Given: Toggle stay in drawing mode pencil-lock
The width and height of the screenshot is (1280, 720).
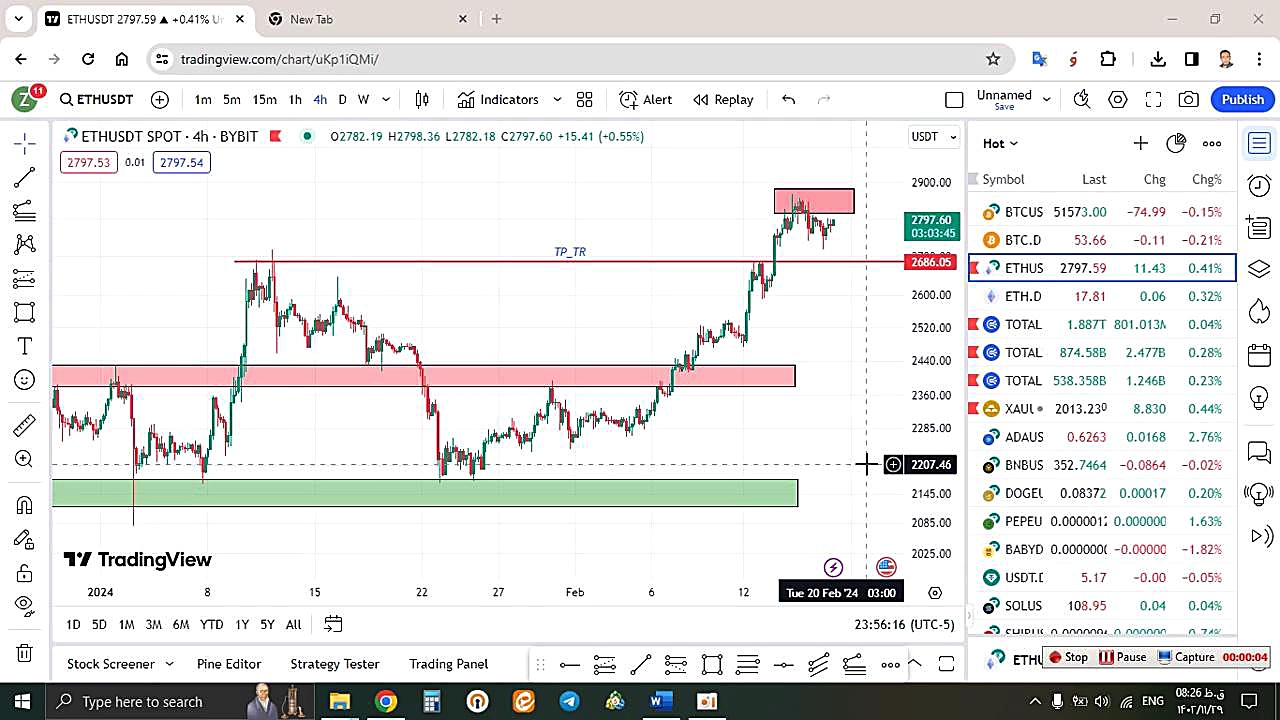Looking at the screenshot, I should [x=25, y=540].
